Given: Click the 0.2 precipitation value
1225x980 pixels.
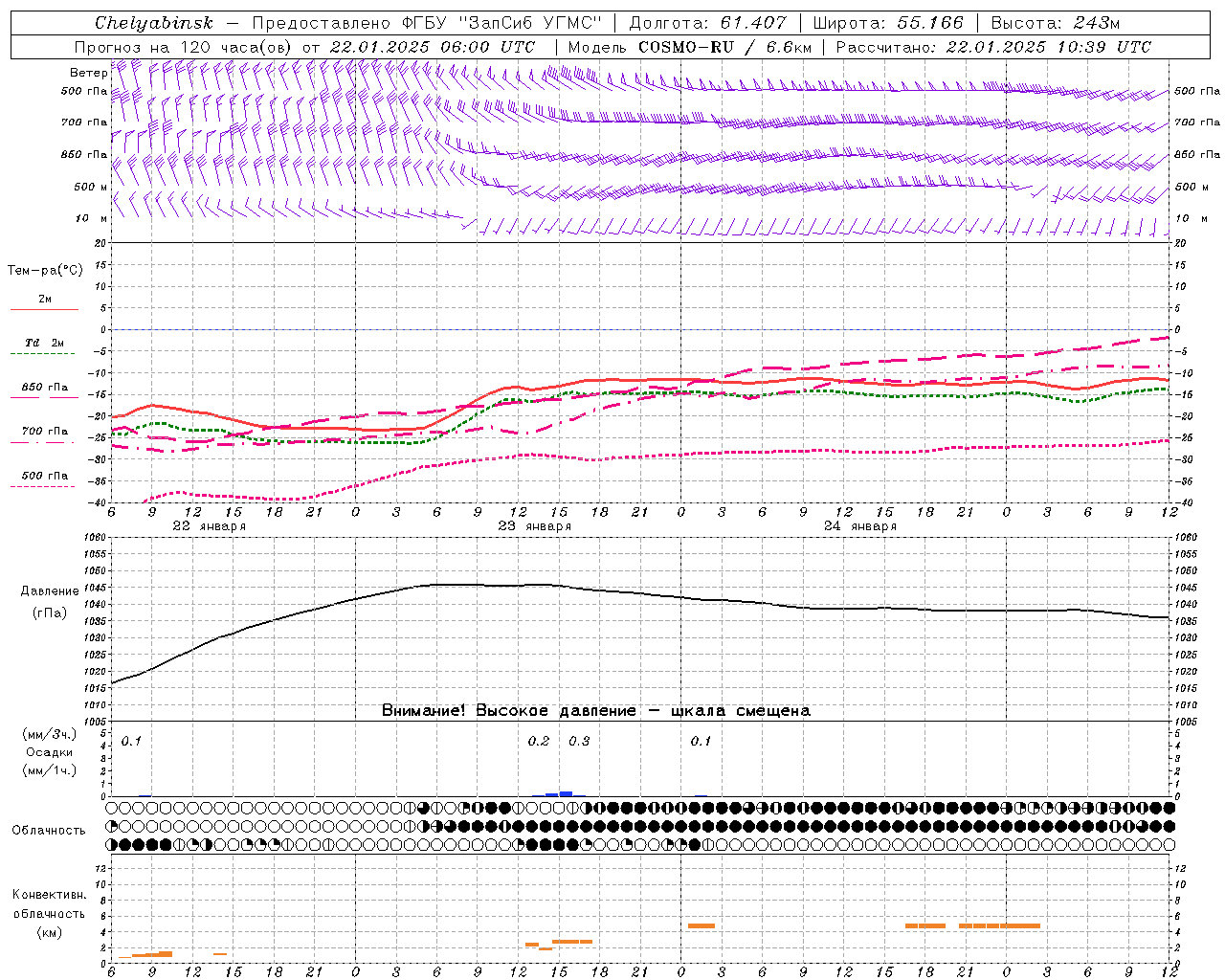Looking at the screenshot, I should [539, 742].
